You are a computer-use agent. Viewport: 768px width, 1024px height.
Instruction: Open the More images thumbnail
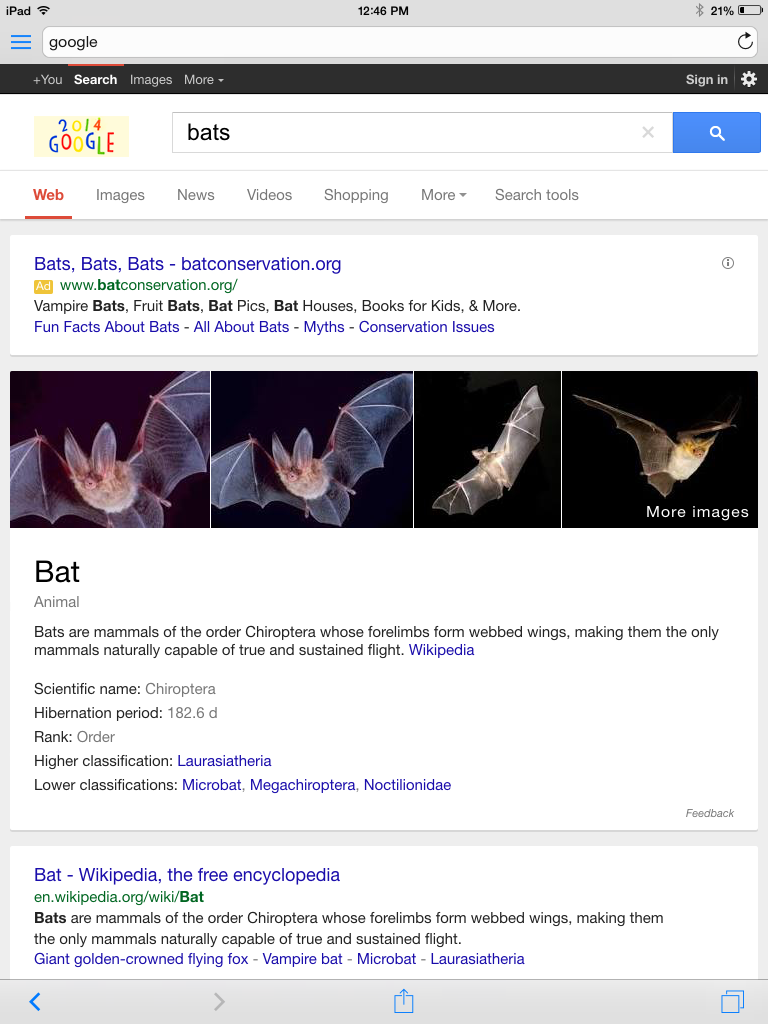(660, 450)
